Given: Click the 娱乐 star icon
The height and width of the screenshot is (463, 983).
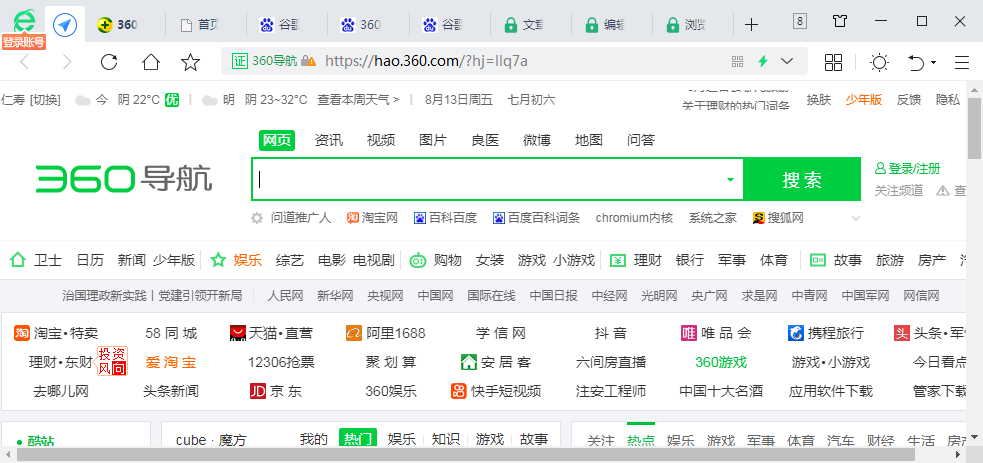Looking at the screenshot, I should pyautogui.click(x=218, y=260).
